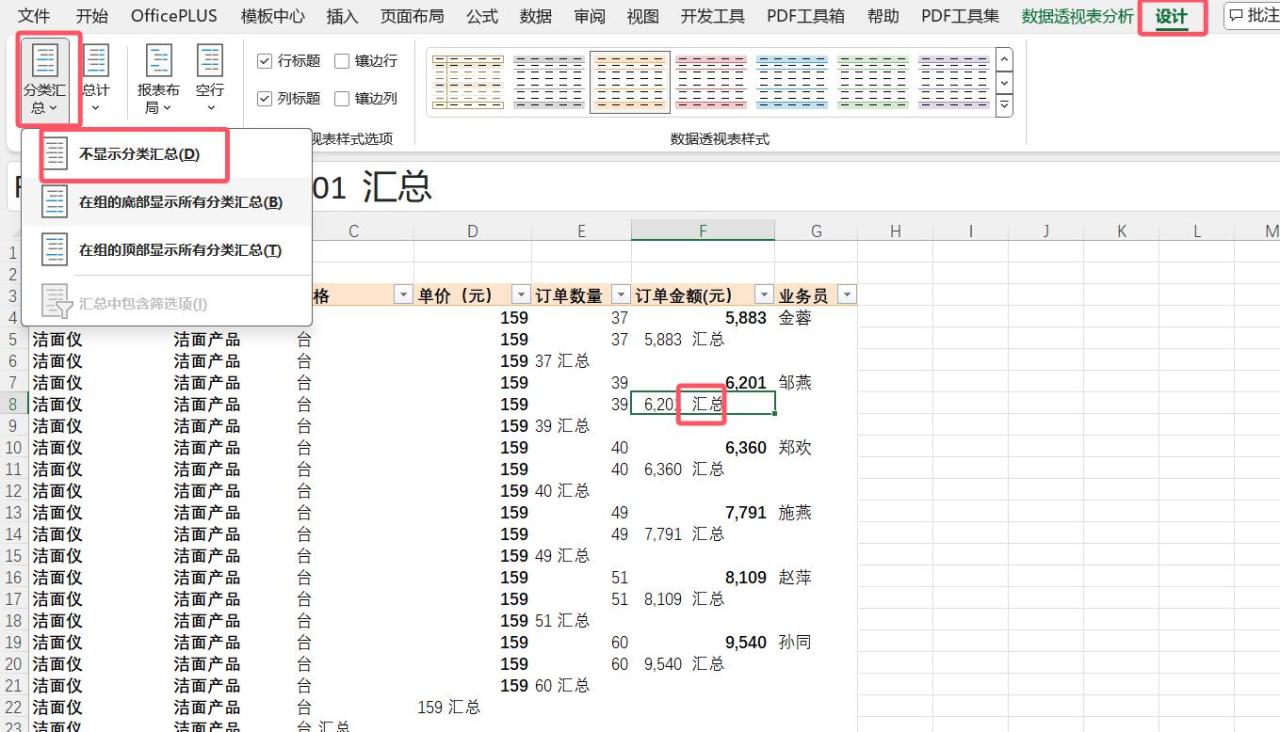
Task: Click the 施燕 cell
Action: click(x=817, y=513)
